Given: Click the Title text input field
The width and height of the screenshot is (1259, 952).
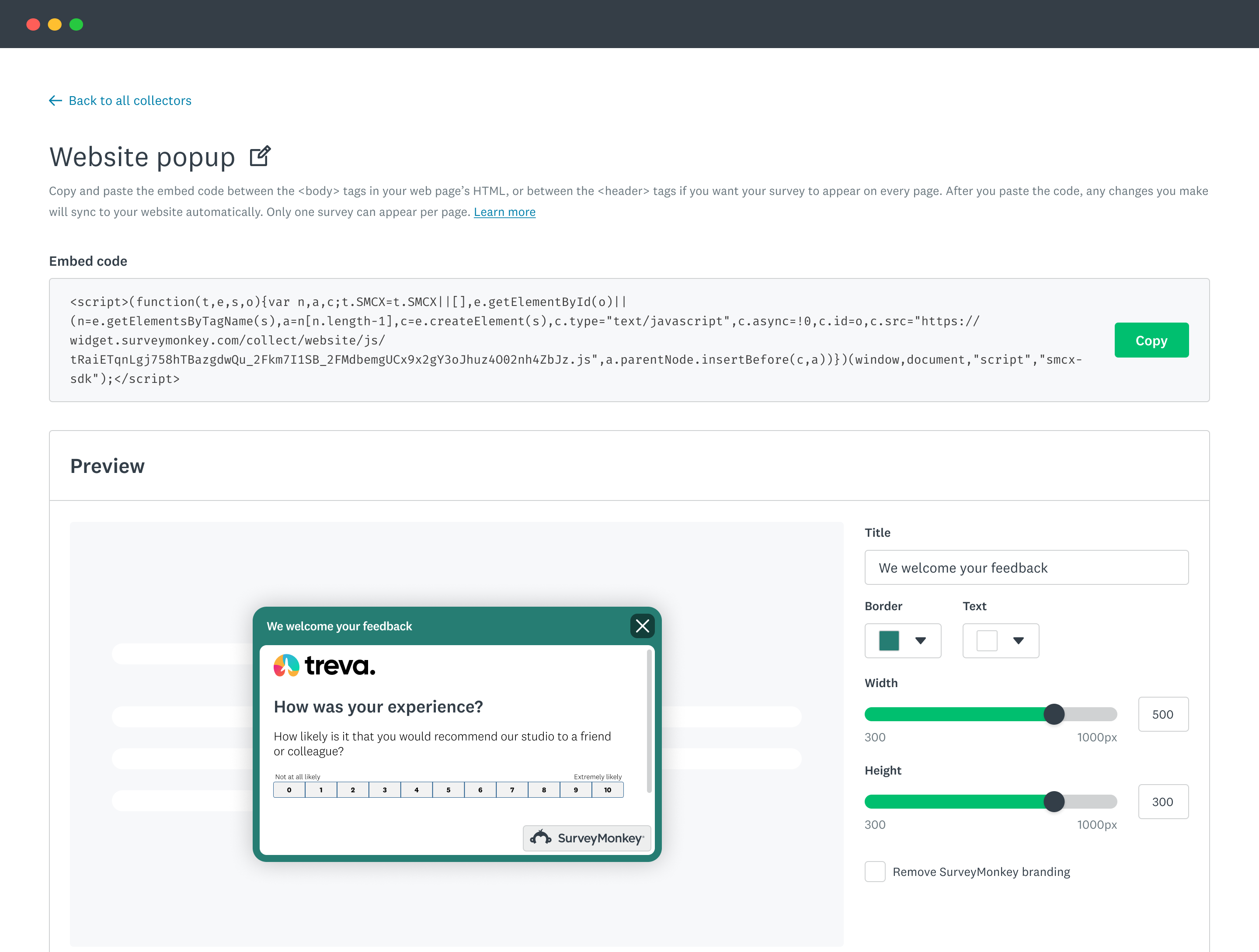Looking at the screenshot, I should point(1026,567).
